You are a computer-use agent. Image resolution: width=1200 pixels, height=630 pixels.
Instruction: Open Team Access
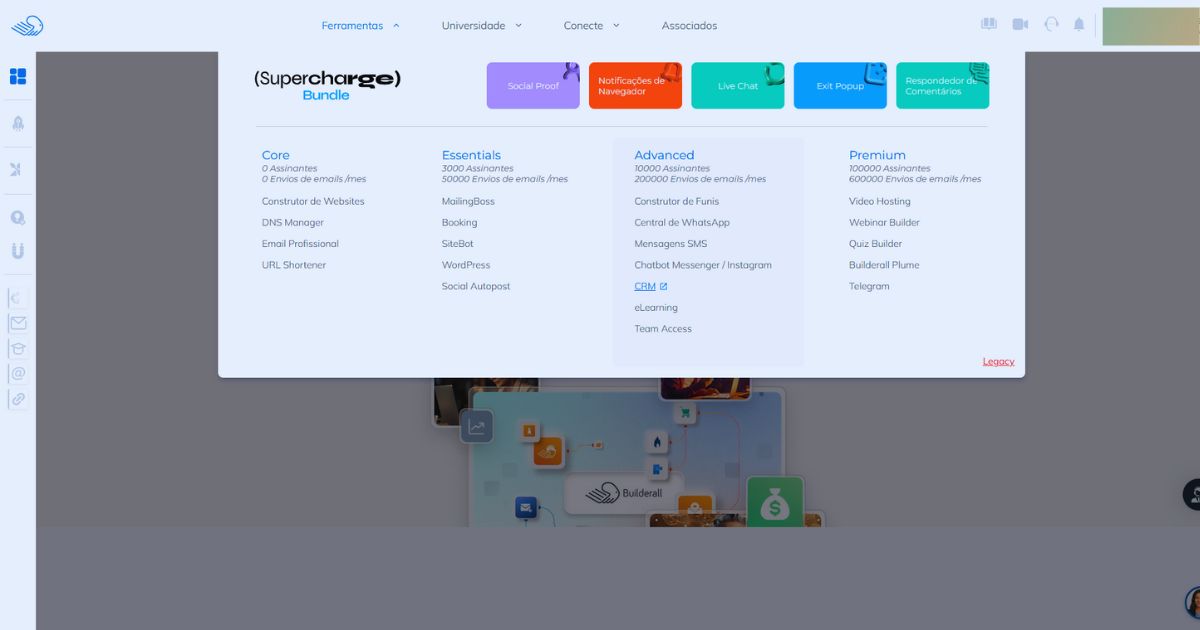663,328
